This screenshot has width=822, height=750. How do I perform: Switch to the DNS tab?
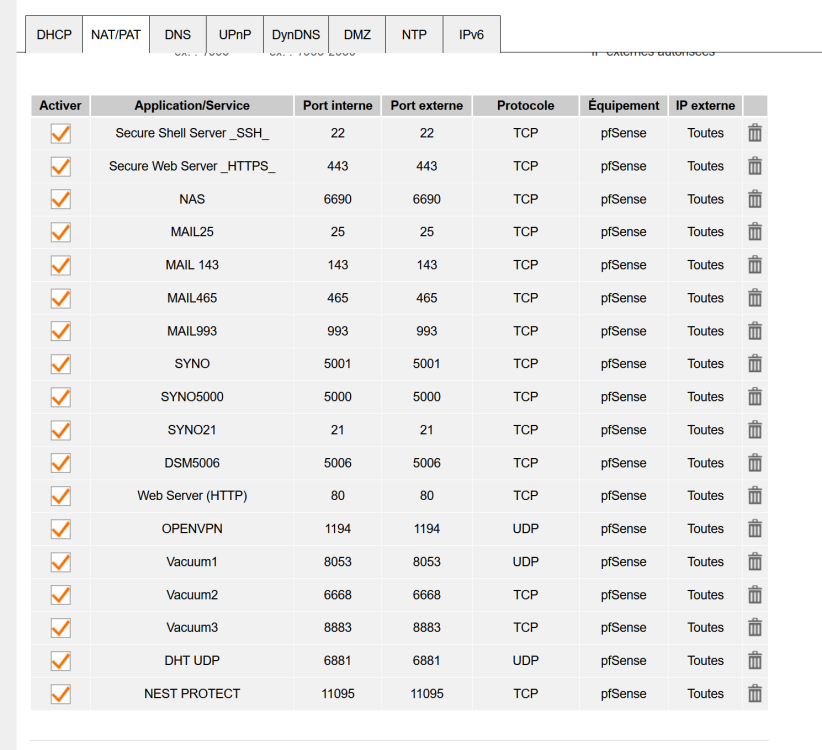pos(178,34)
